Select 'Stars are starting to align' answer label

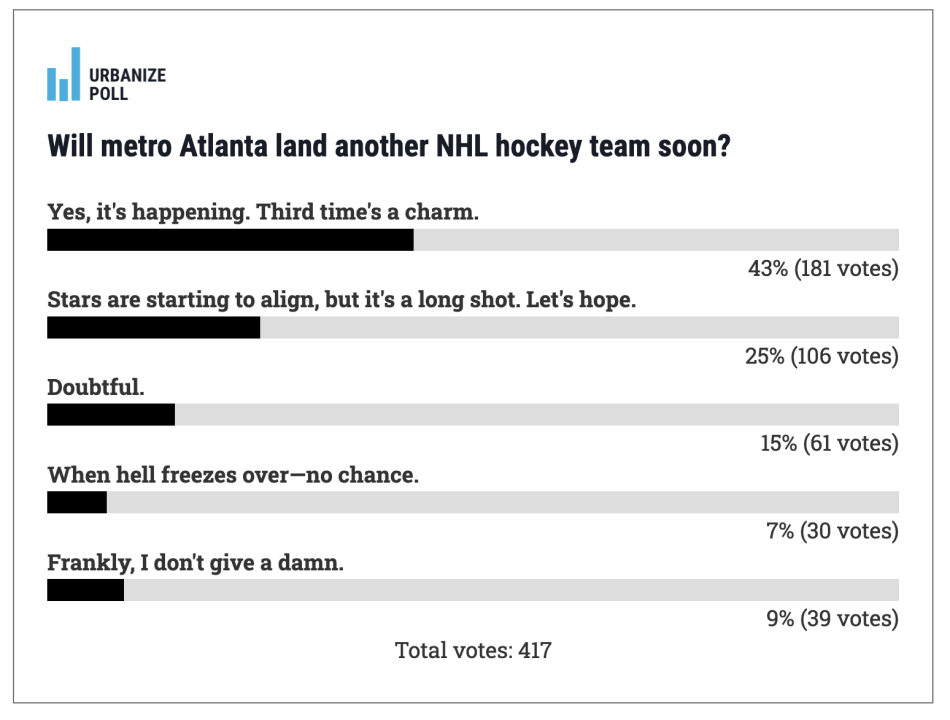[x=342, y=300]
